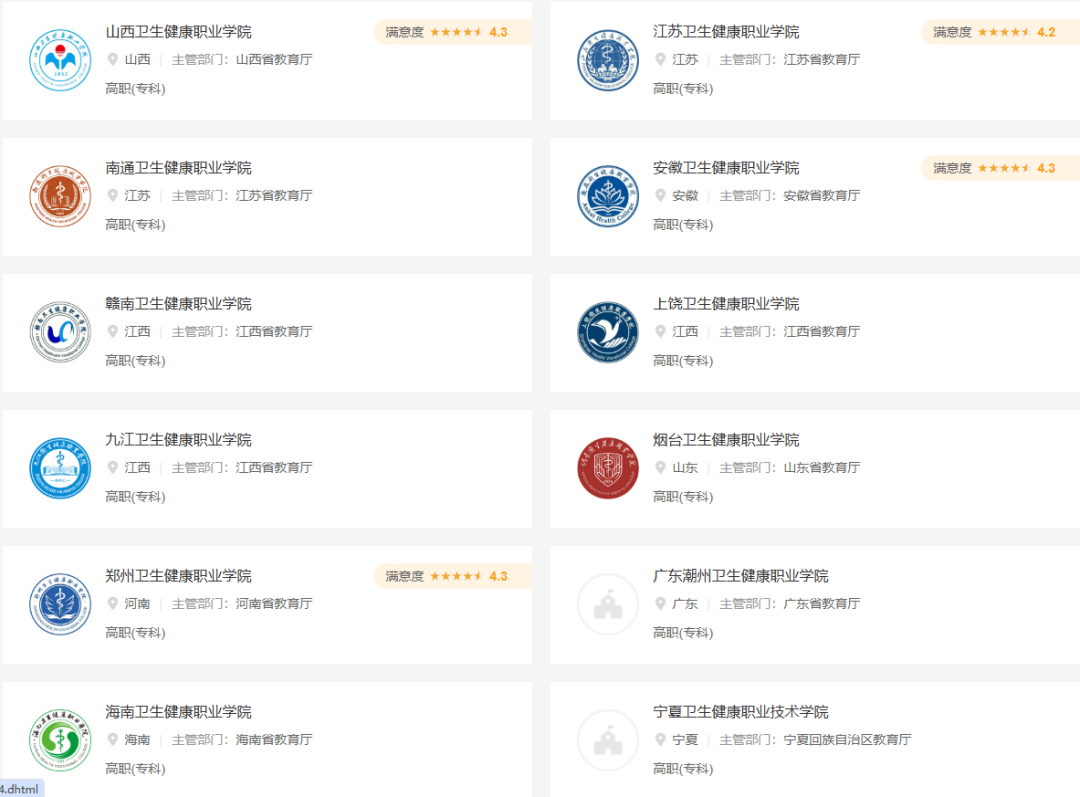This screenshot has height=797, width=1080.
Task: Select the 上饶卫生健康职业学院 bird logo
Action: [x=608, y=332]
